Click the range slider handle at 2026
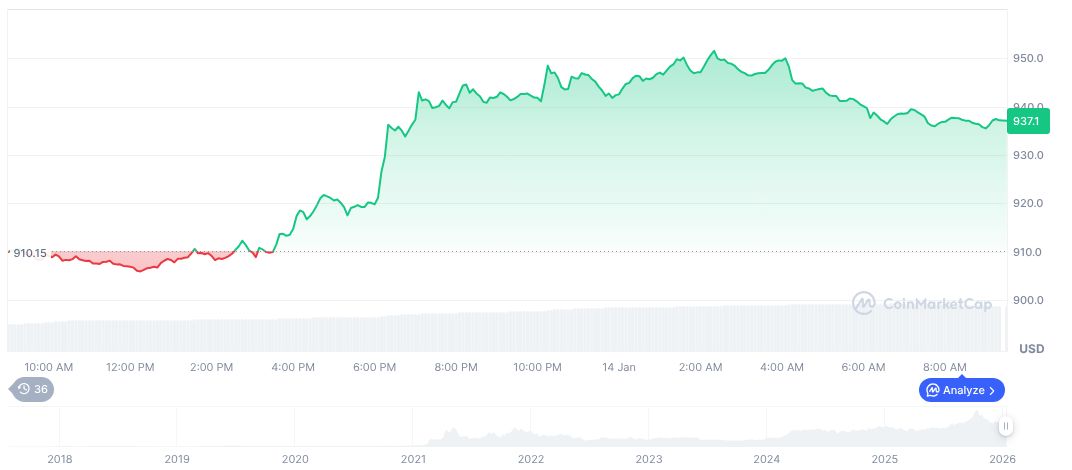 click(x=1005, y=426)
